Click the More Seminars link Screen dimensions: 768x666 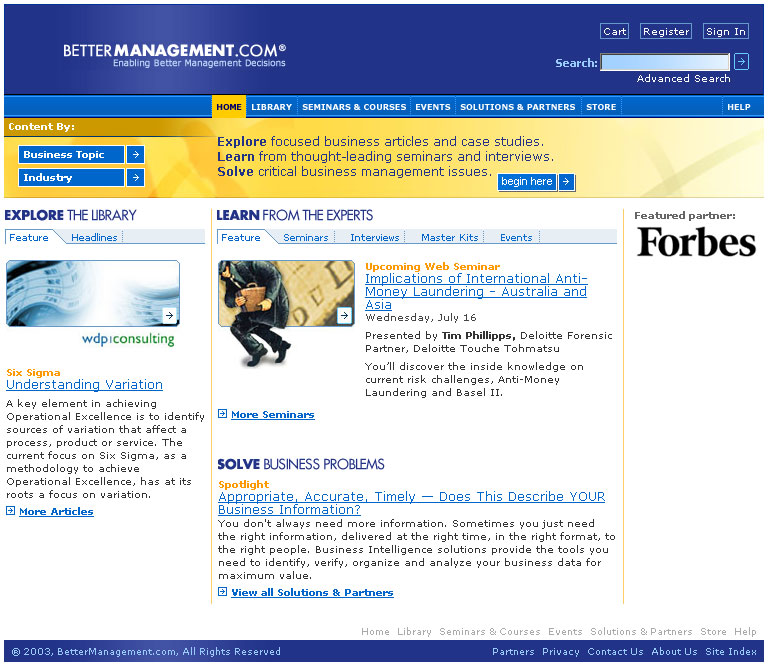click(273, 414)
